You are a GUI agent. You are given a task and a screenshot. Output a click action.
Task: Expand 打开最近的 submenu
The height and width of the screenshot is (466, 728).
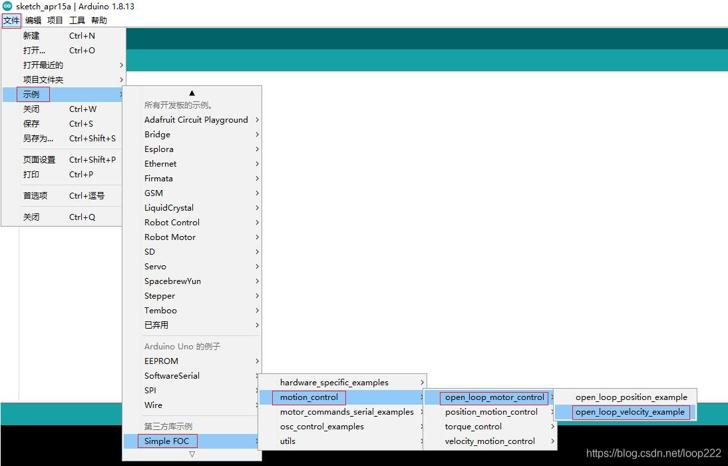coord(64,65)
